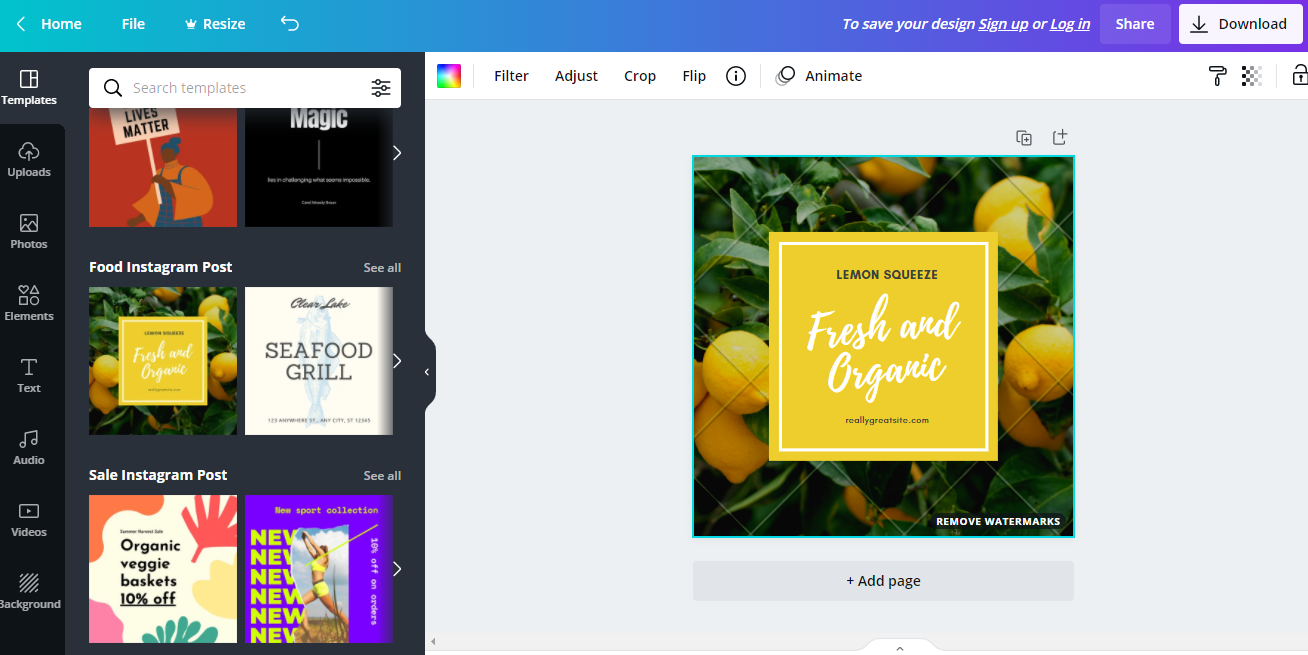The image size is (1308, 655).
Task: Select the Seafood Grill template thumbnail
Action: [318, 361]
